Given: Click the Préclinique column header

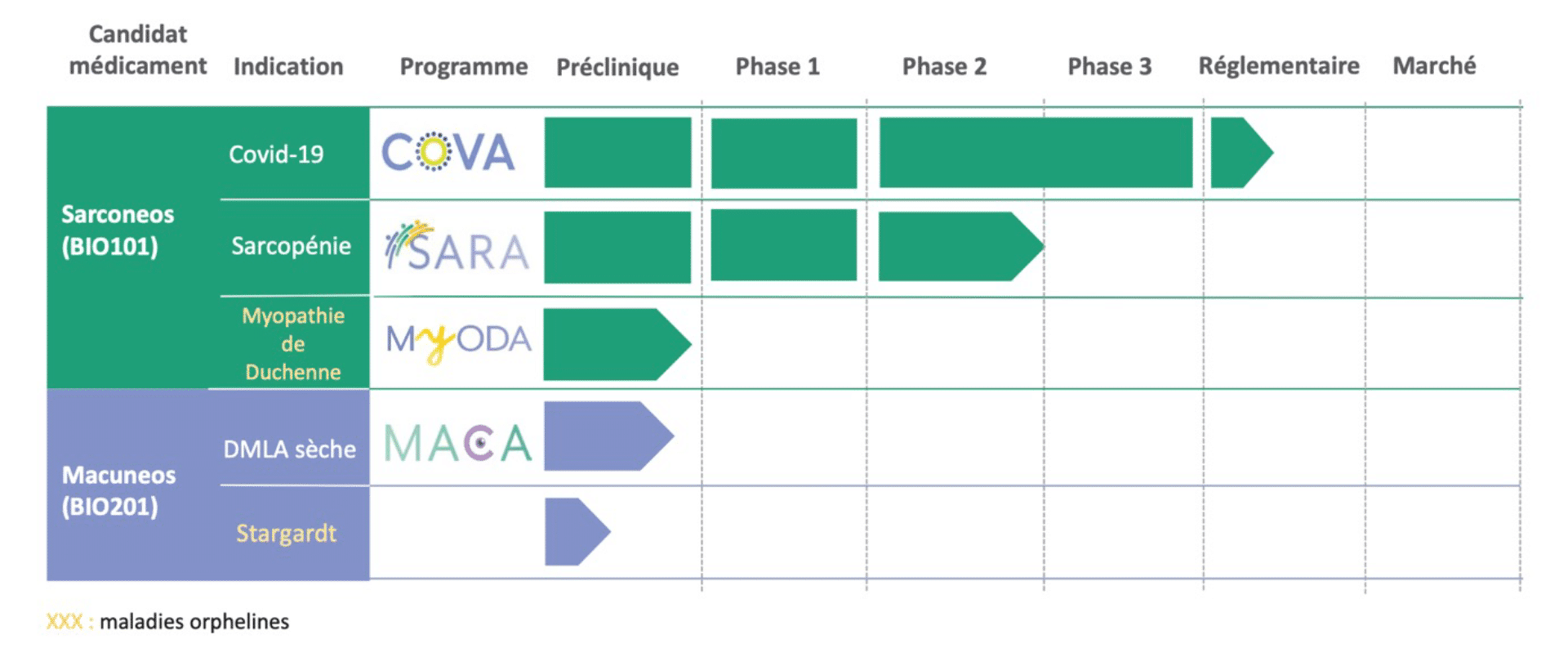Looking at the screenshot, I should pos(617,67).
